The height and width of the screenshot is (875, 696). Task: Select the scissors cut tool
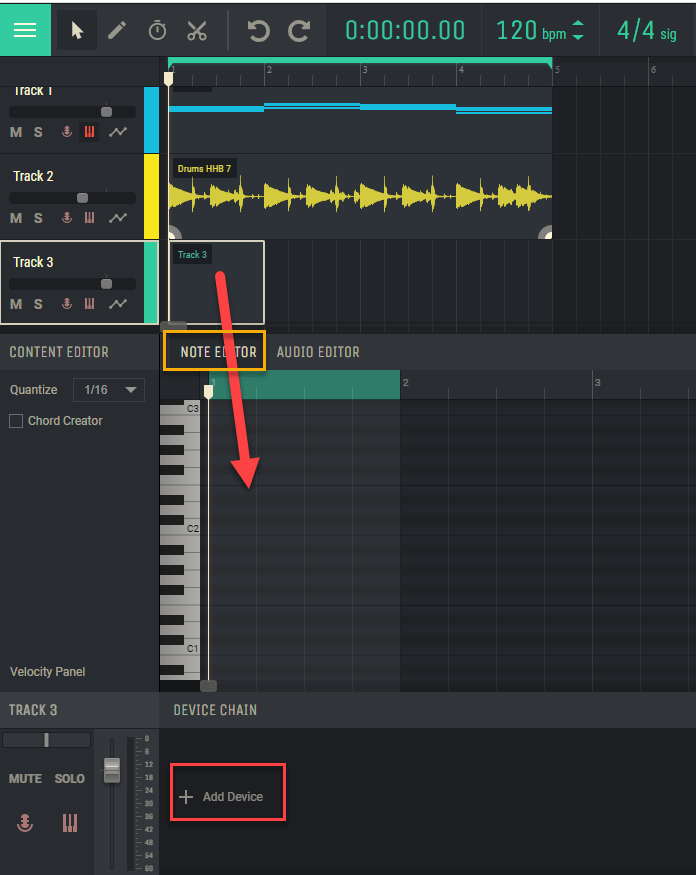(x=197, y=31)
